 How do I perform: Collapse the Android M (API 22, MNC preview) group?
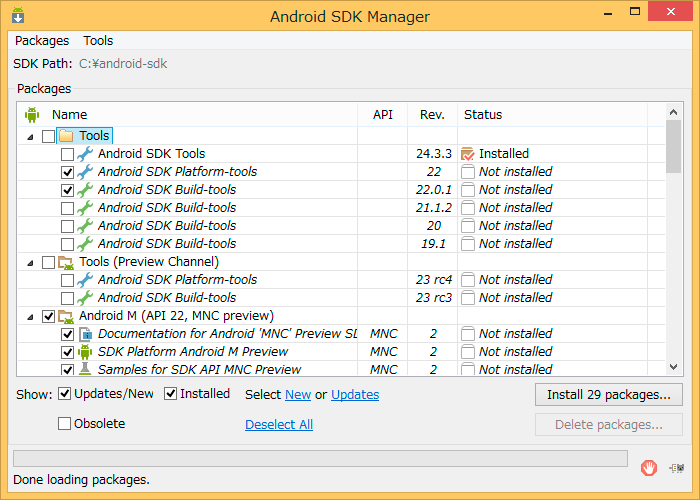click(30, 317)
